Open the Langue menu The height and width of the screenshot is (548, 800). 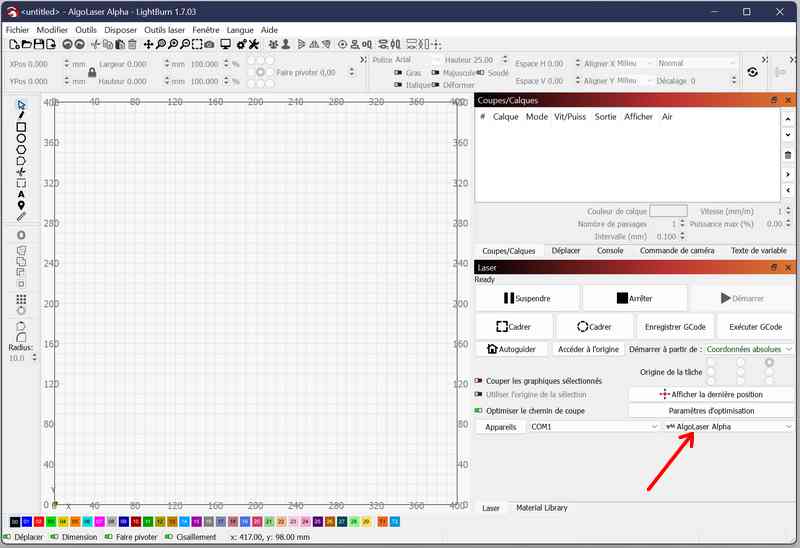(240, 30)
